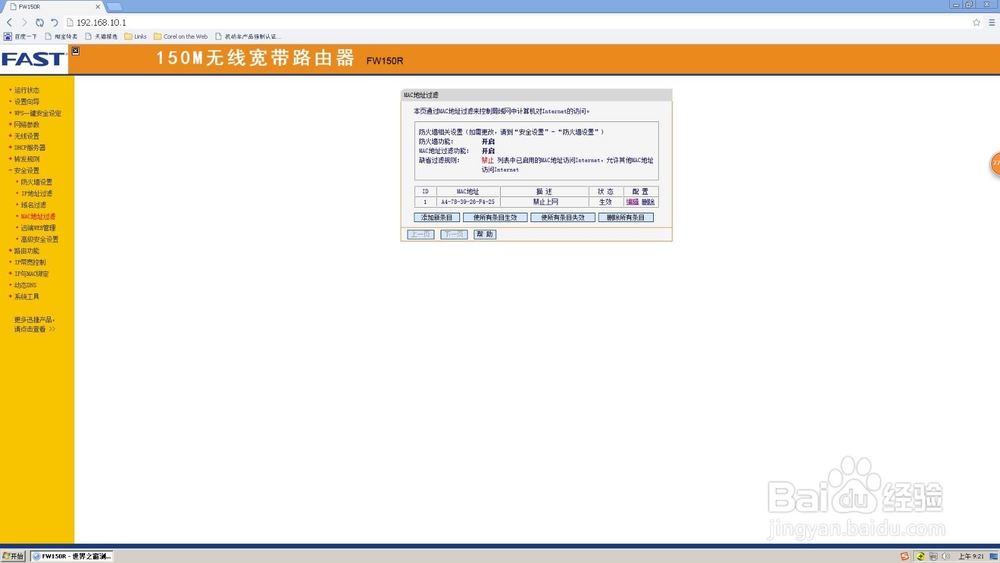Expand 无线设置 in the sidebar

tap(26, 136)
